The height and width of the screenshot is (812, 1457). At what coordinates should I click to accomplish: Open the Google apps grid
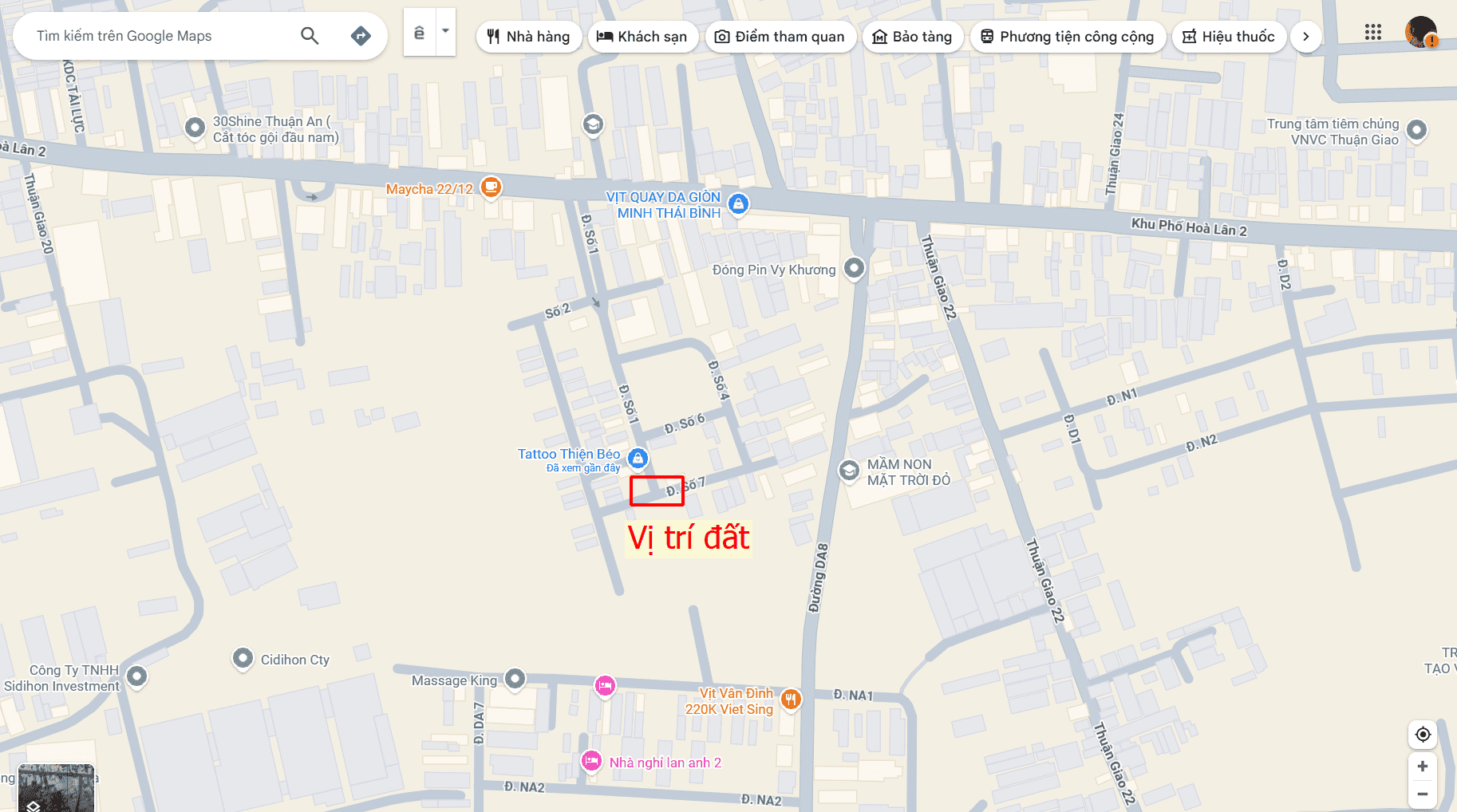(x=1372, y=32)
